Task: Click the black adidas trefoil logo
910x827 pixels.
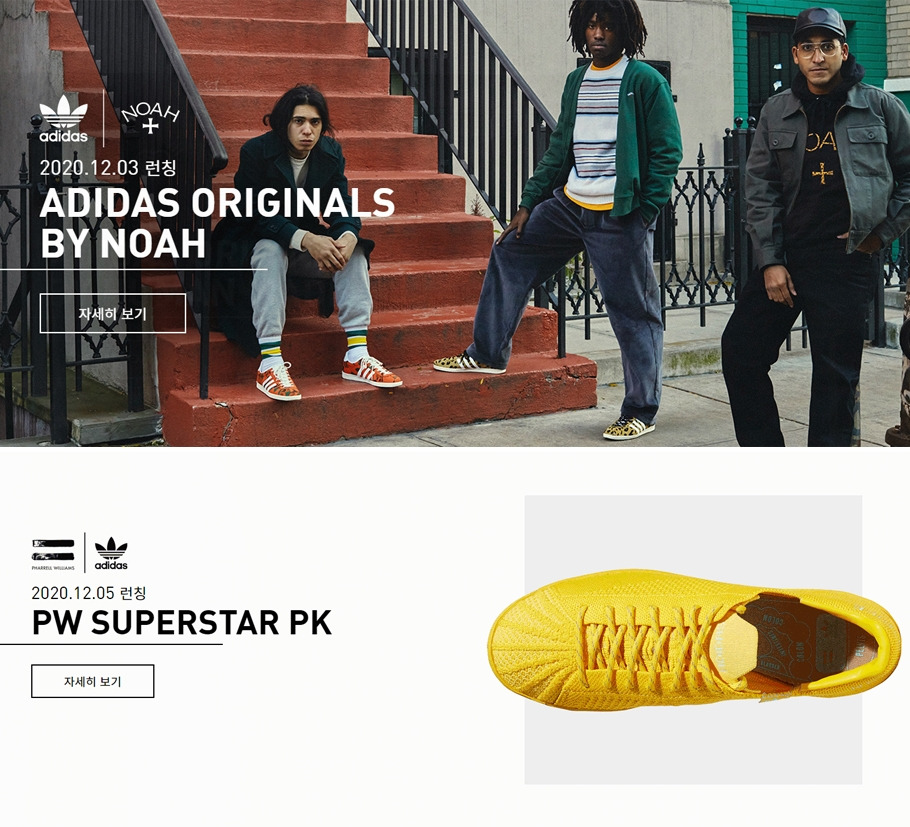Action: 111,554
